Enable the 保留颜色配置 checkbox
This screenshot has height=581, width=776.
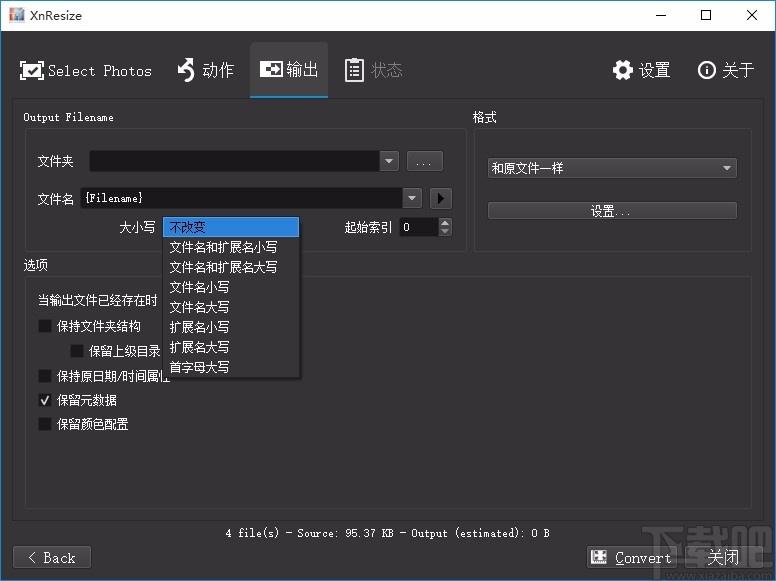point(45,424)
